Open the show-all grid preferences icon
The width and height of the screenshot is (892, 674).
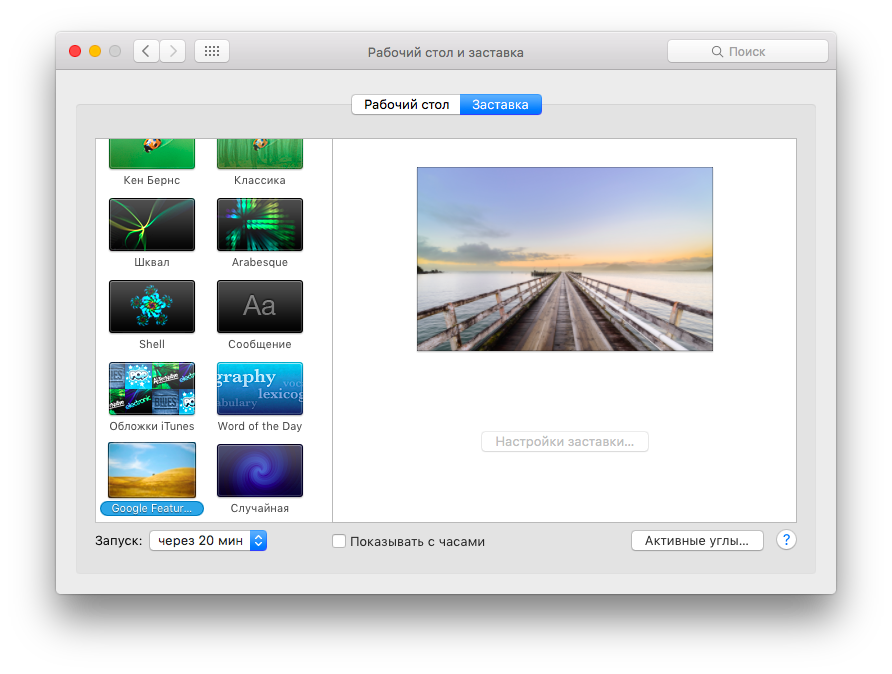212,51
